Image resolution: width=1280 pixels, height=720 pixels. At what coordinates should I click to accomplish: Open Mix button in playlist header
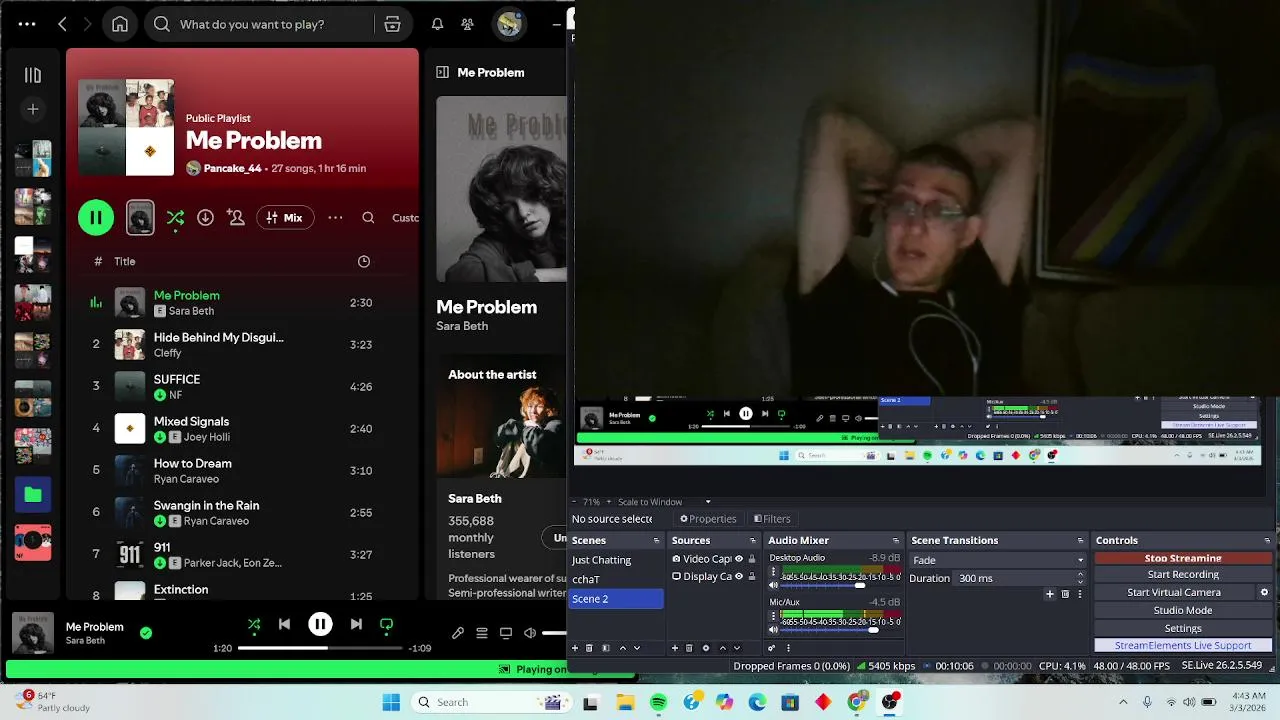pyautogui.click(x=285, y=217)
